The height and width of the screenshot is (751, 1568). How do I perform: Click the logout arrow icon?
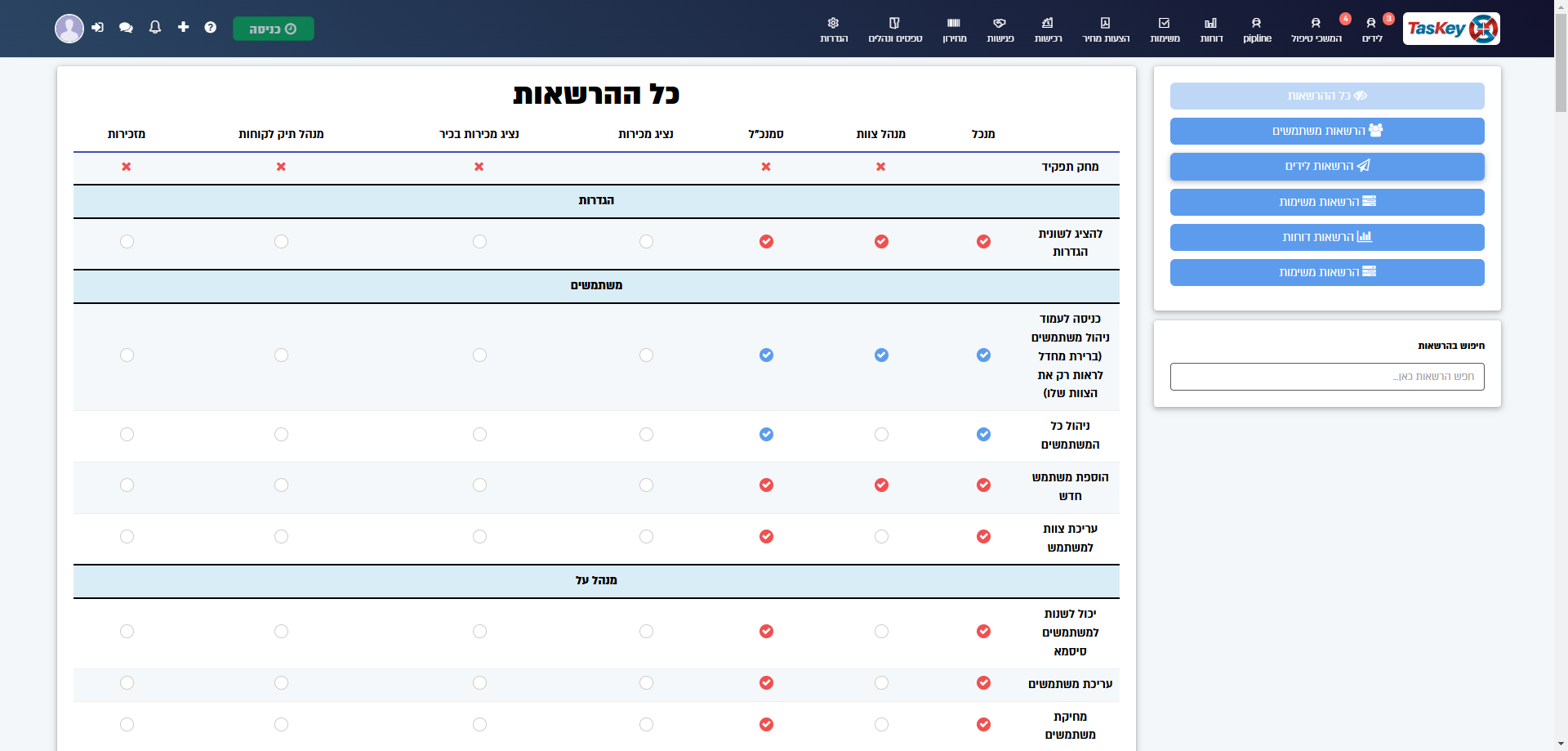coord(98,28)
